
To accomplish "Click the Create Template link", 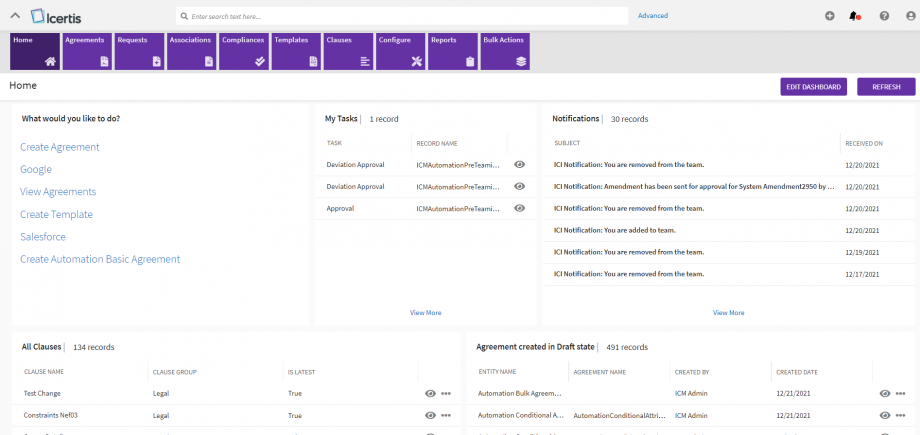I will [x=56, y=214].
